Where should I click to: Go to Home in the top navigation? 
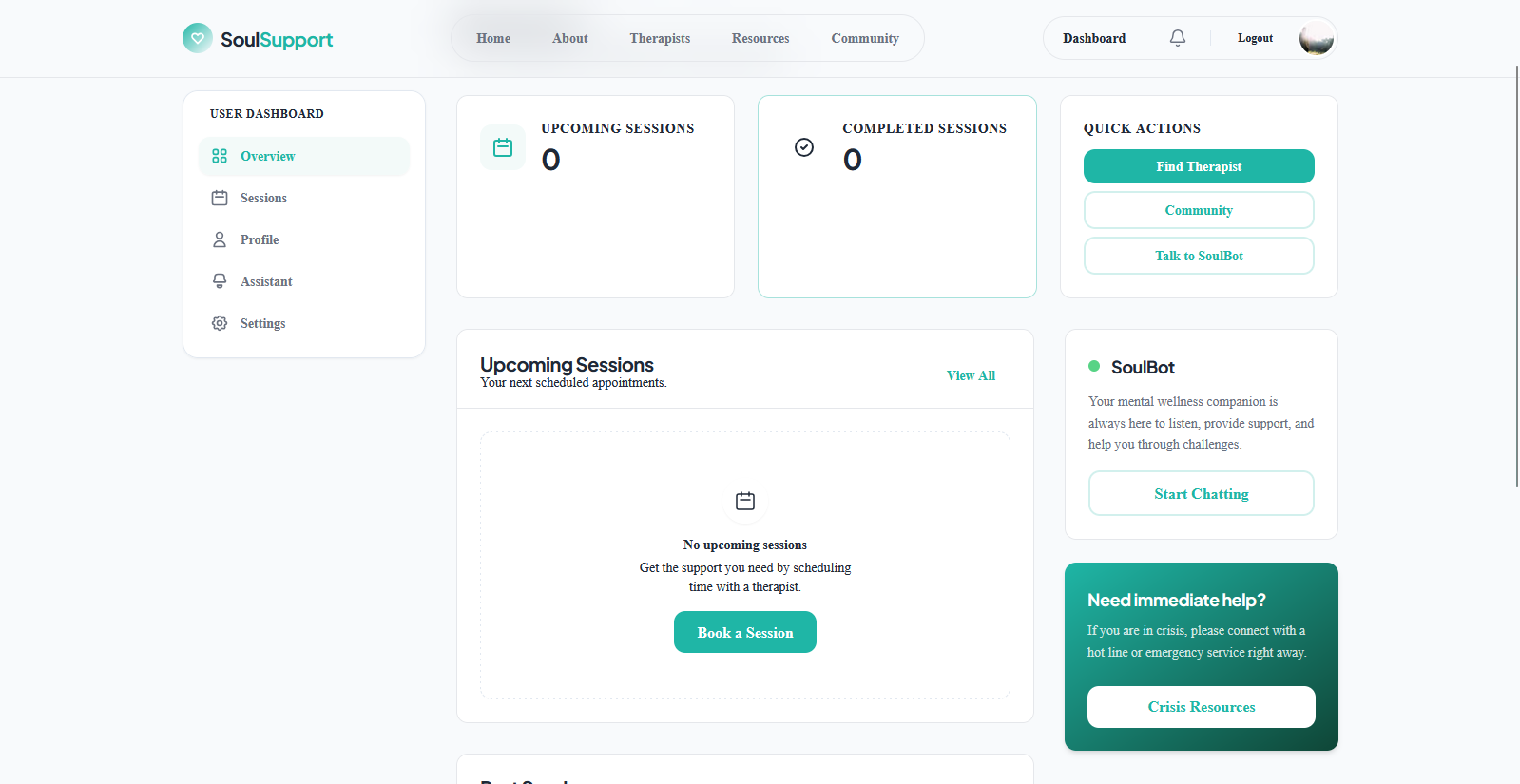pos(493,38)
